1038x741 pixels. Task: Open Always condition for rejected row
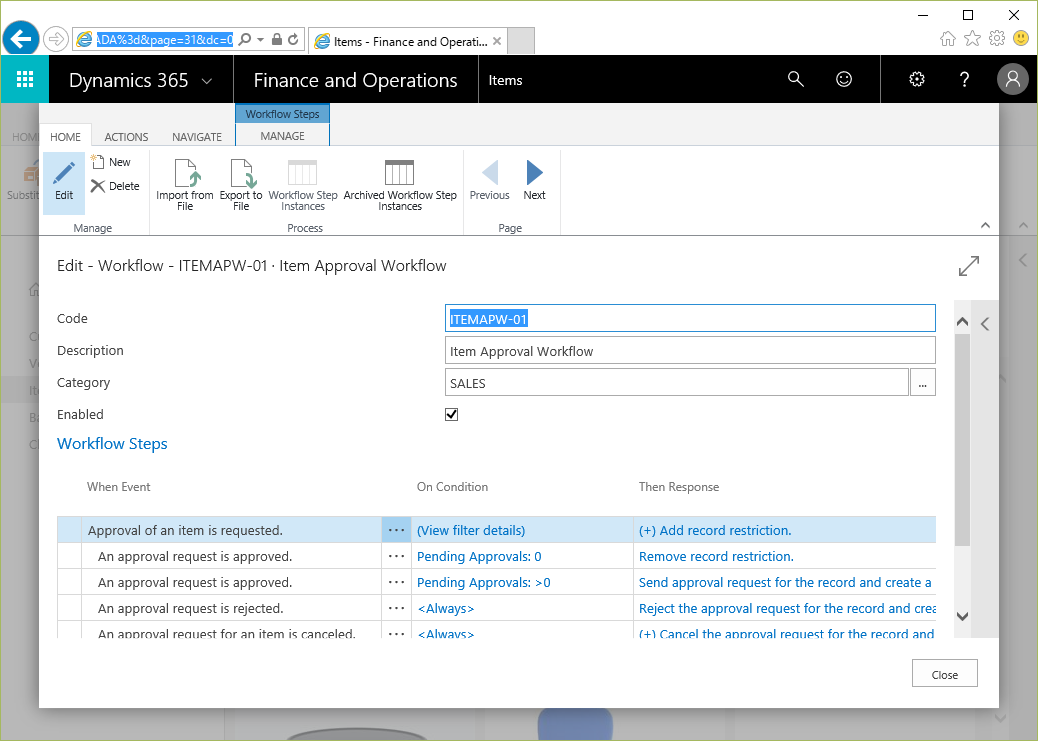tap(446, 608)
